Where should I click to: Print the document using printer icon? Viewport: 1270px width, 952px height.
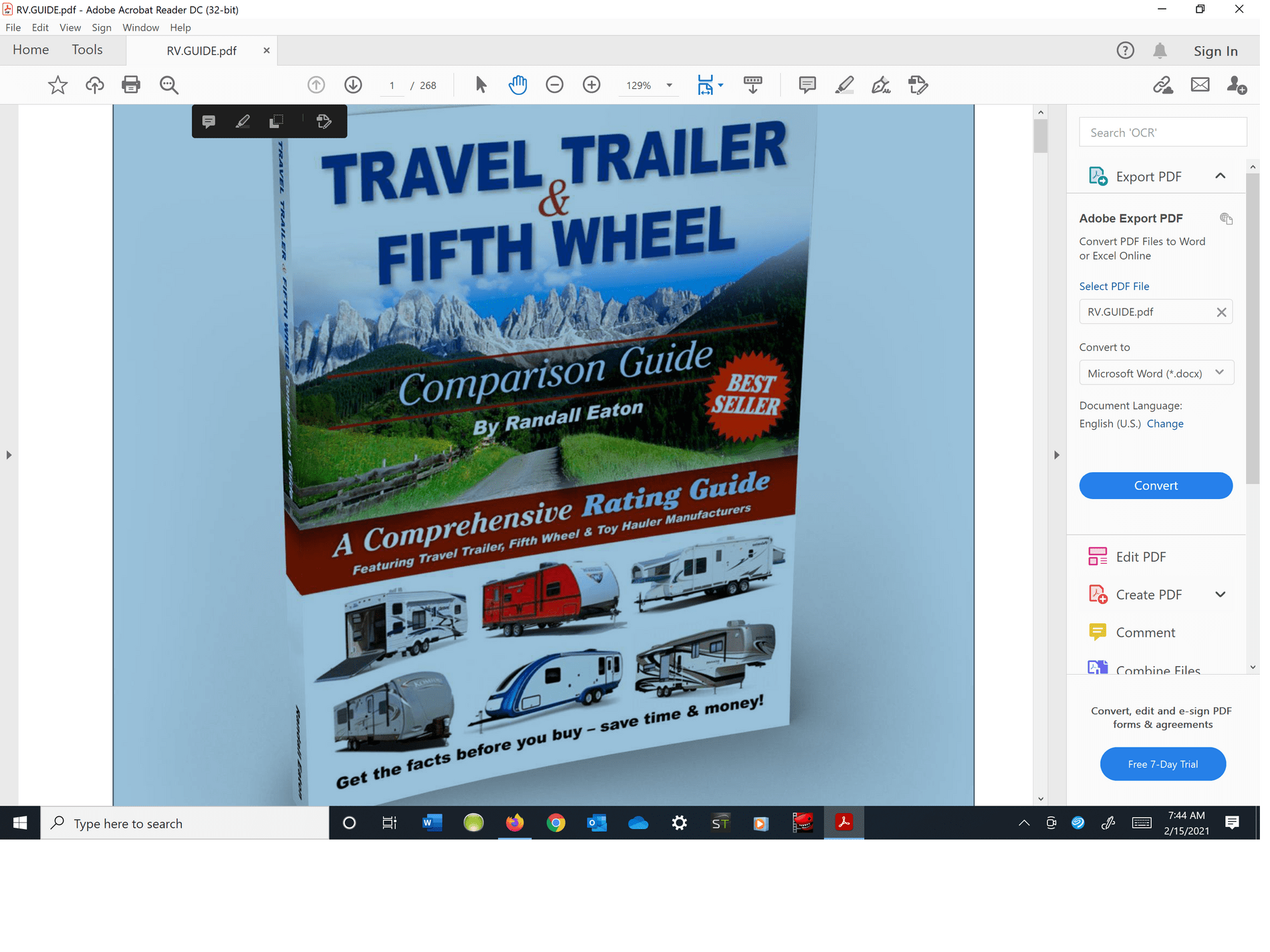[x=131, y=85]
